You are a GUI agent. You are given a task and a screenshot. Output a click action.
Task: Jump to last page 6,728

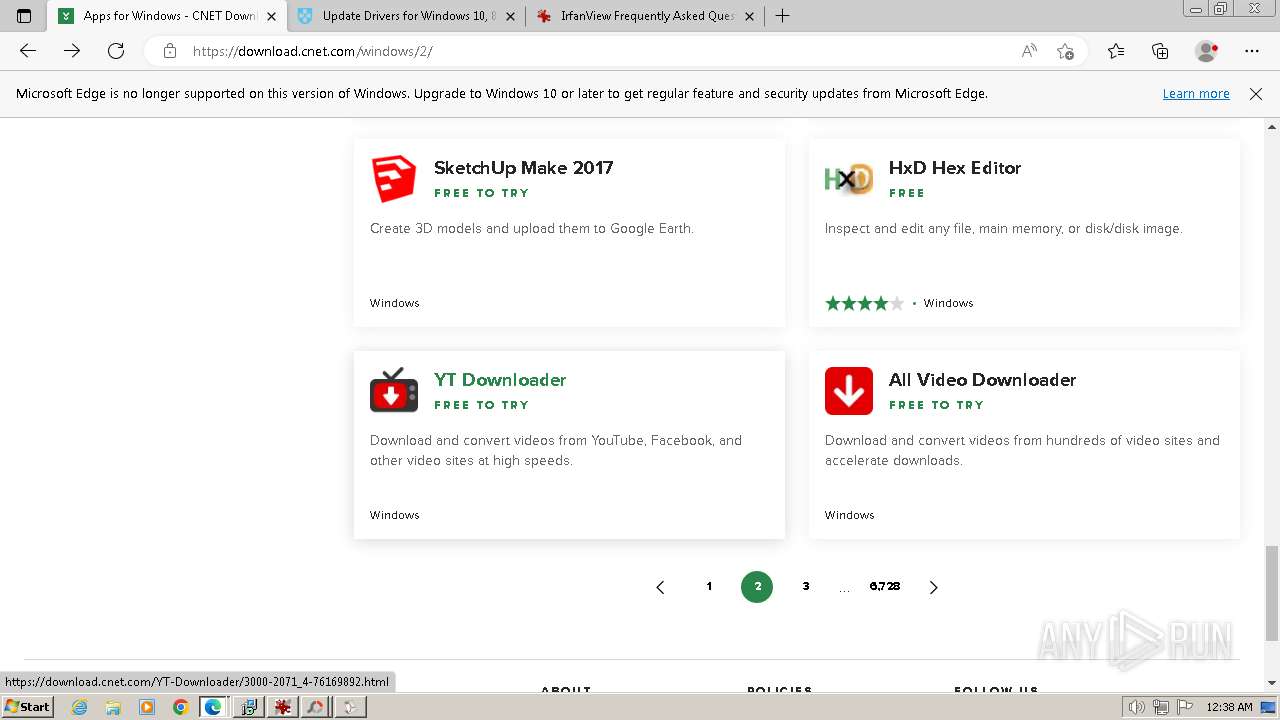tap(885, 587)
